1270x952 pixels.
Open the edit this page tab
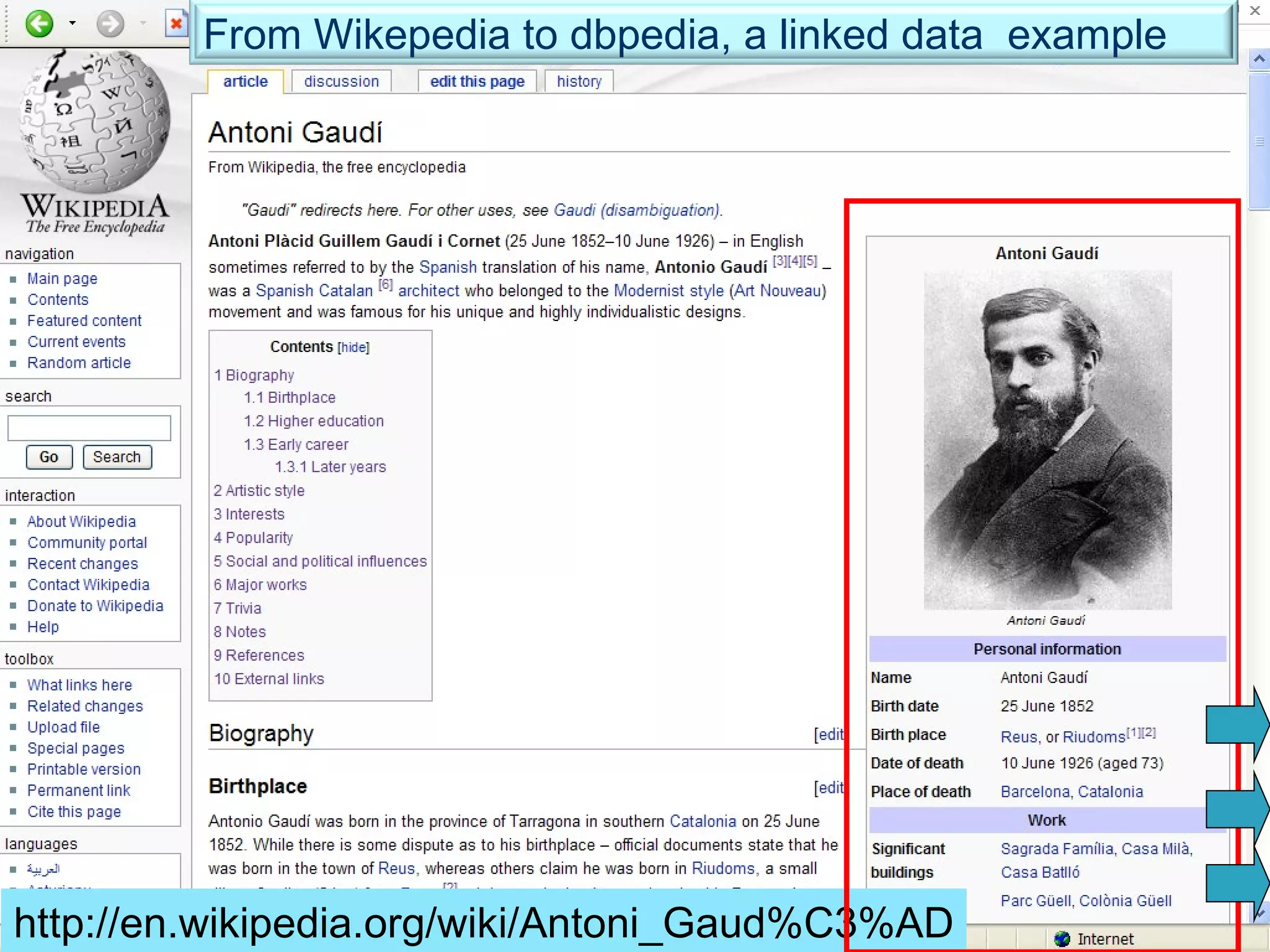coord(477,81)
